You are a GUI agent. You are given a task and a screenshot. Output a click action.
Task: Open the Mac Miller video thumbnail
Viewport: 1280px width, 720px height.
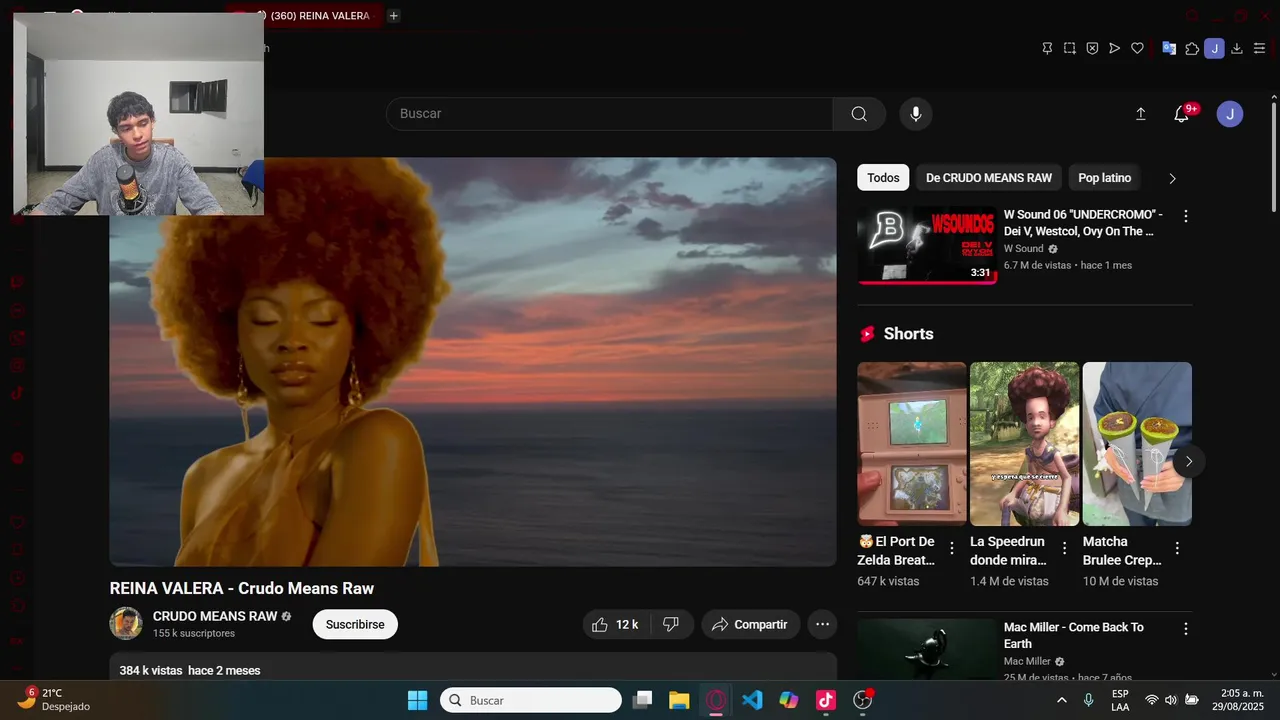click(927, 649)
